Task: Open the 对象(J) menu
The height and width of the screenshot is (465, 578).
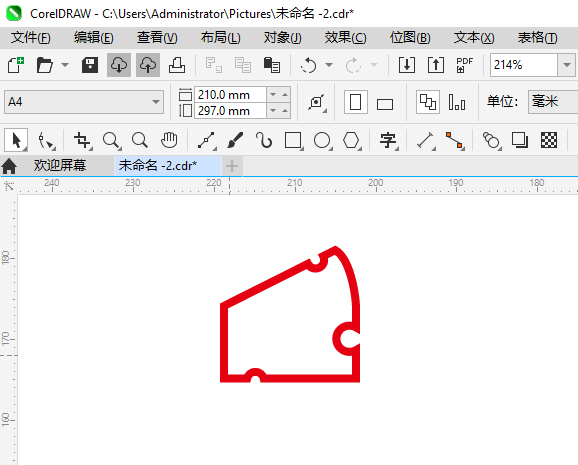Action: 282,38
